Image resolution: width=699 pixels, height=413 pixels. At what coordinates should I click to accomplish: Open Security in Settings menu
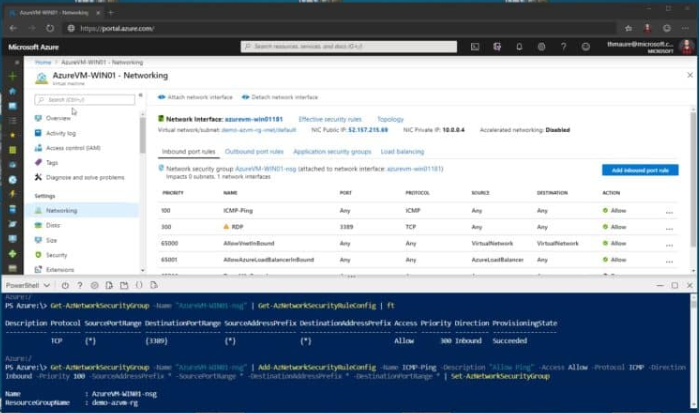coord(56,255)
